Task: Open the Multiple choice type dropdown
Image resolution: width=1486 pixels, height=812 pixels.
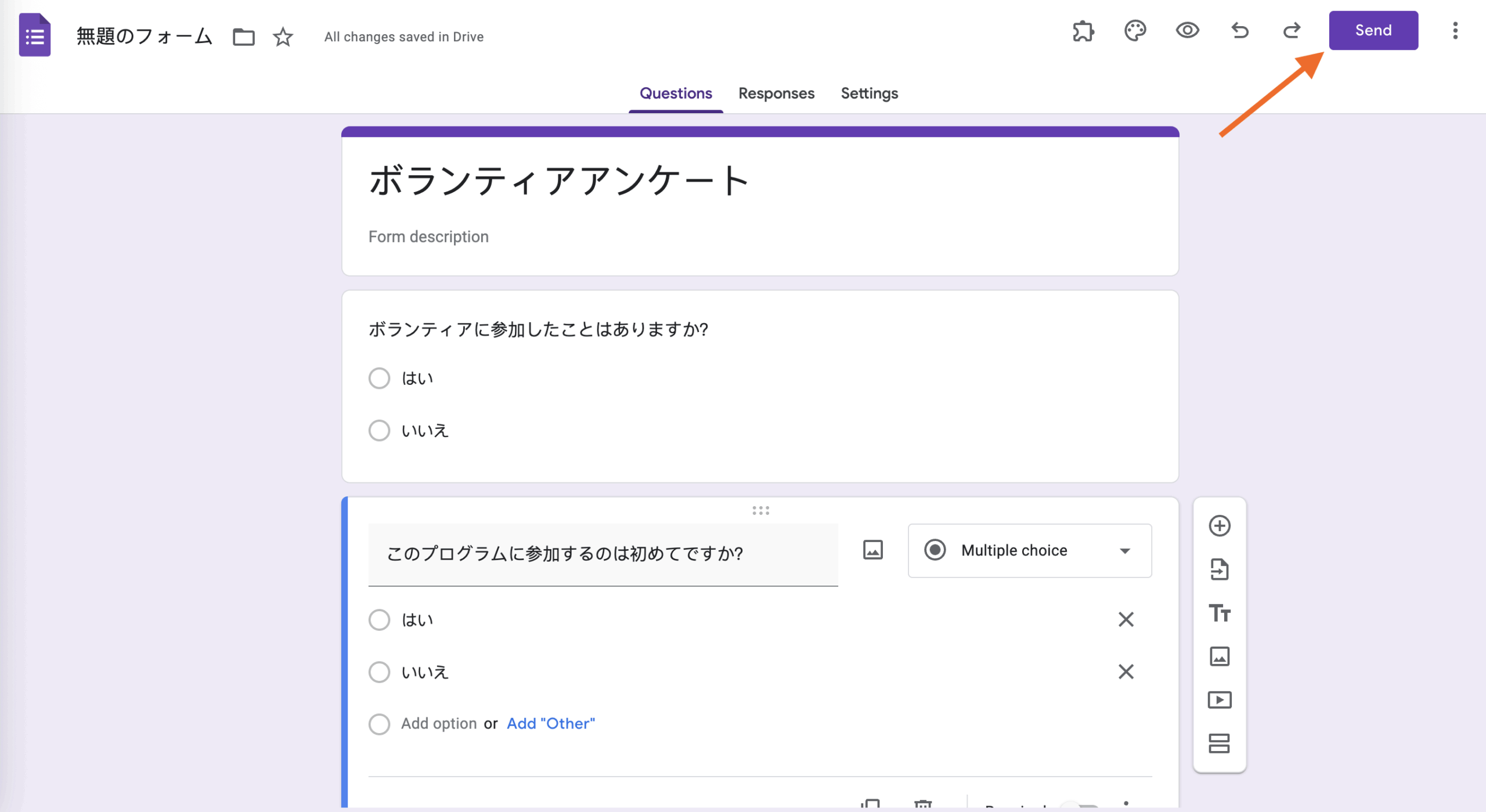Action: tap(1029, 550)
